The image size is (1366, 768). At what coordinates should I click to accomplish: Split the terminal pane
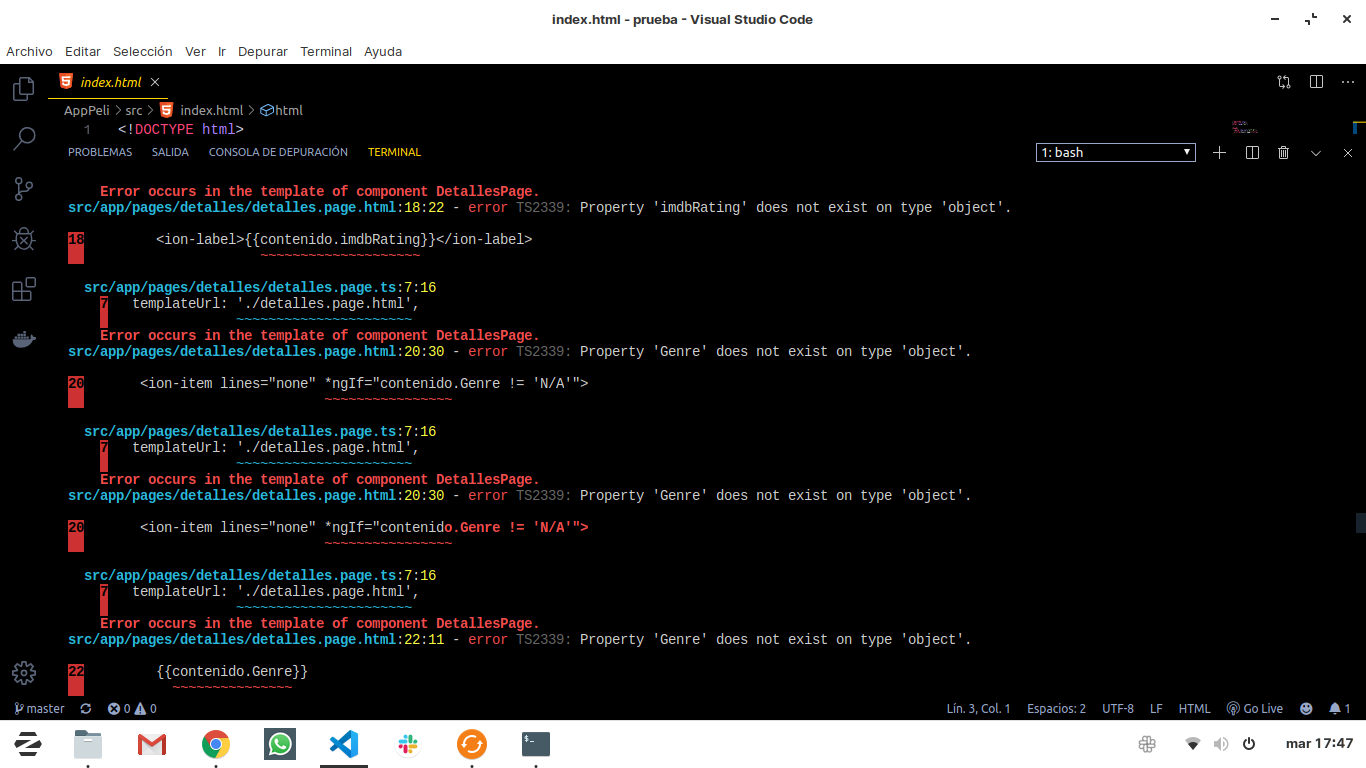pos(1251,152)
